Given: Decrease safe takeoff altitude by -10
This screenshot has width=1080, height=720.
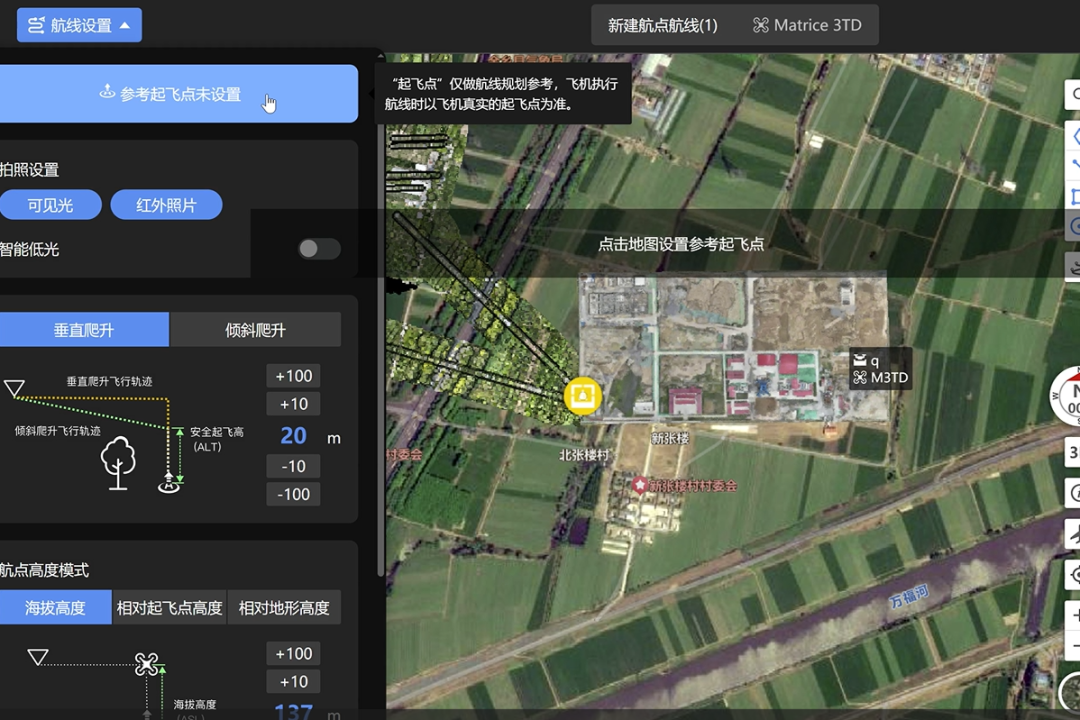Looking at the screenshot, I should (x=294, y=466).
